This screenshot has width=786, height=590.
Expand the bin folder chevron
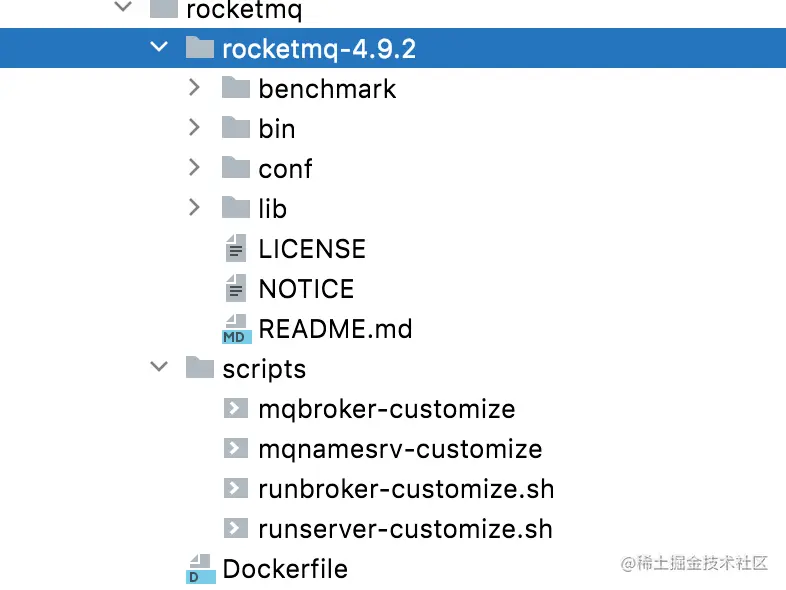[194, 127]
